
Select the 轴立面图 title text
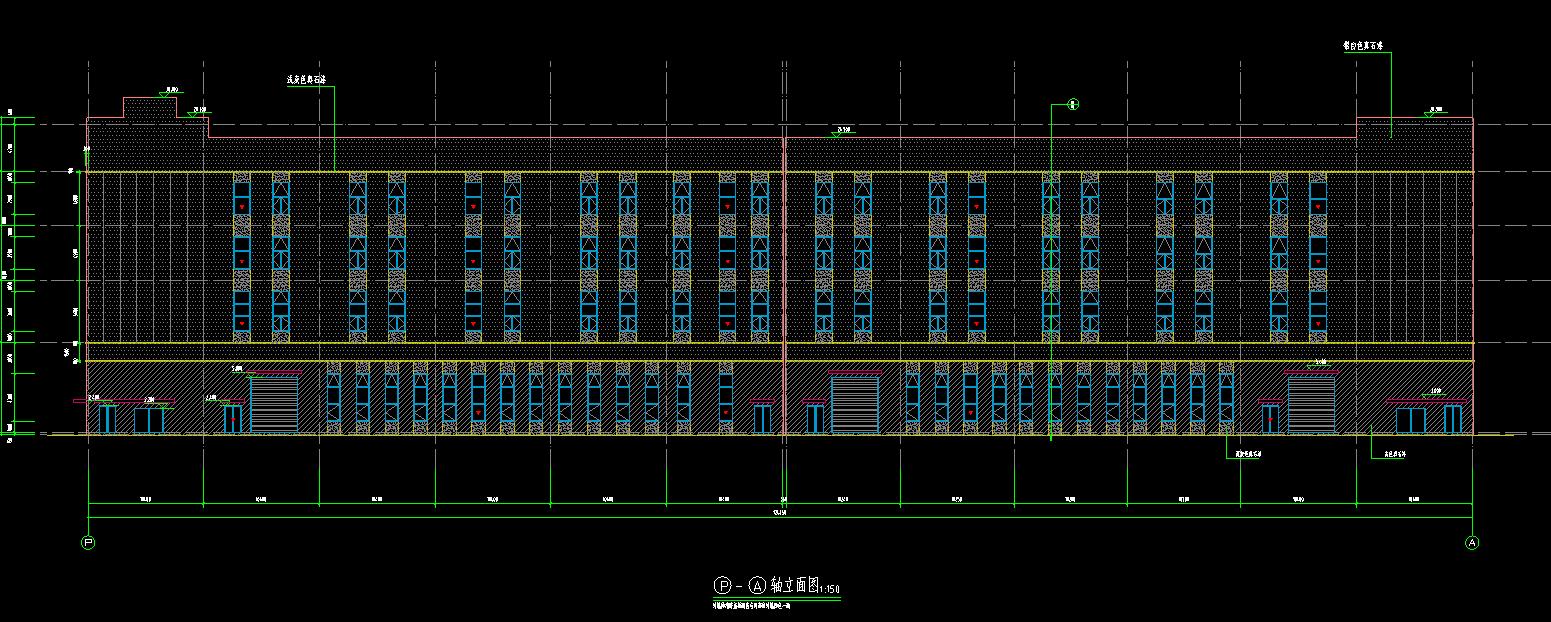794,585
